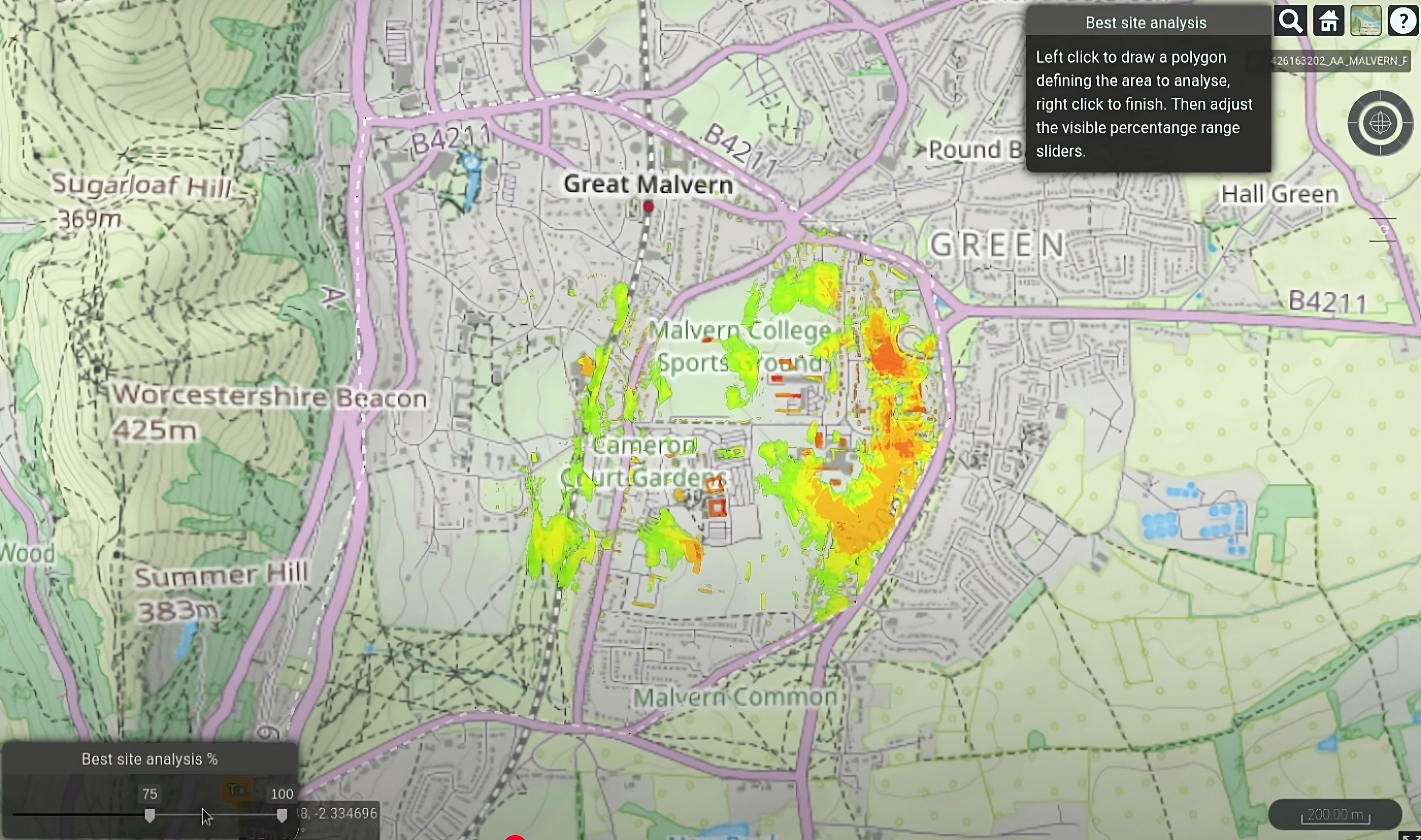
Task: Click the 100 value box above the slider
Action: (282, 793)
